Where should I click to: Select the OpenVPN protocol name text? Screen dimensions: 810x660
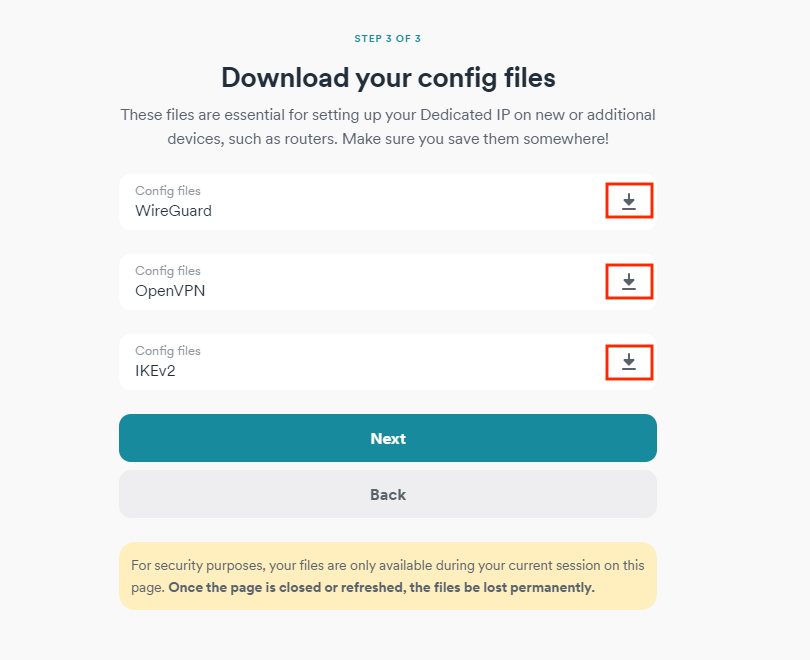[x=170, y=291]
